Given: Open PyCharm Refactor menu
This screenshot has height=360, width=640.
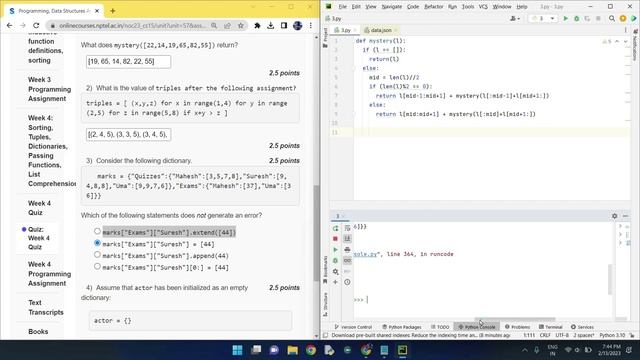Looking at the screenshot, I should pyautogui.click(x=433, y=7).
